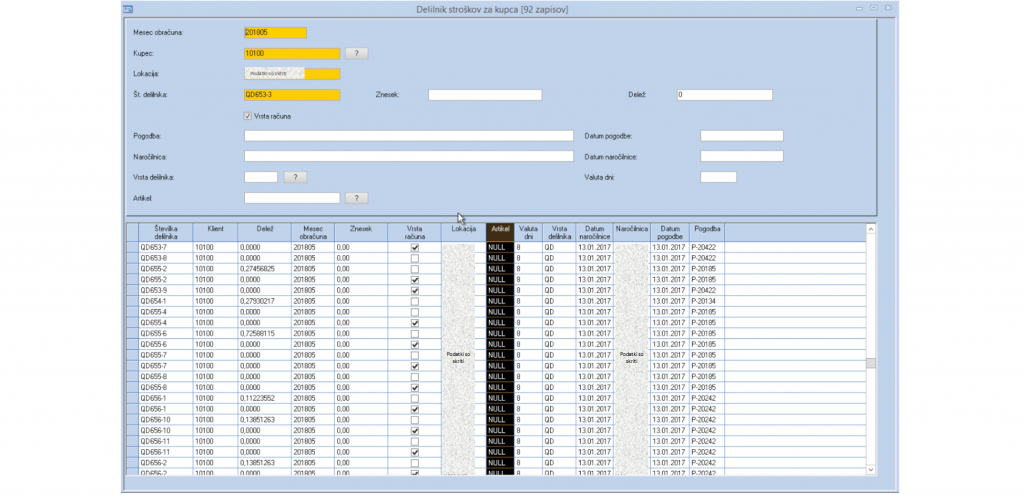This screenshot has width=1024, height=495.
Task: Check the box in row with Delež 0,27456825
Action: pos(415,269)
